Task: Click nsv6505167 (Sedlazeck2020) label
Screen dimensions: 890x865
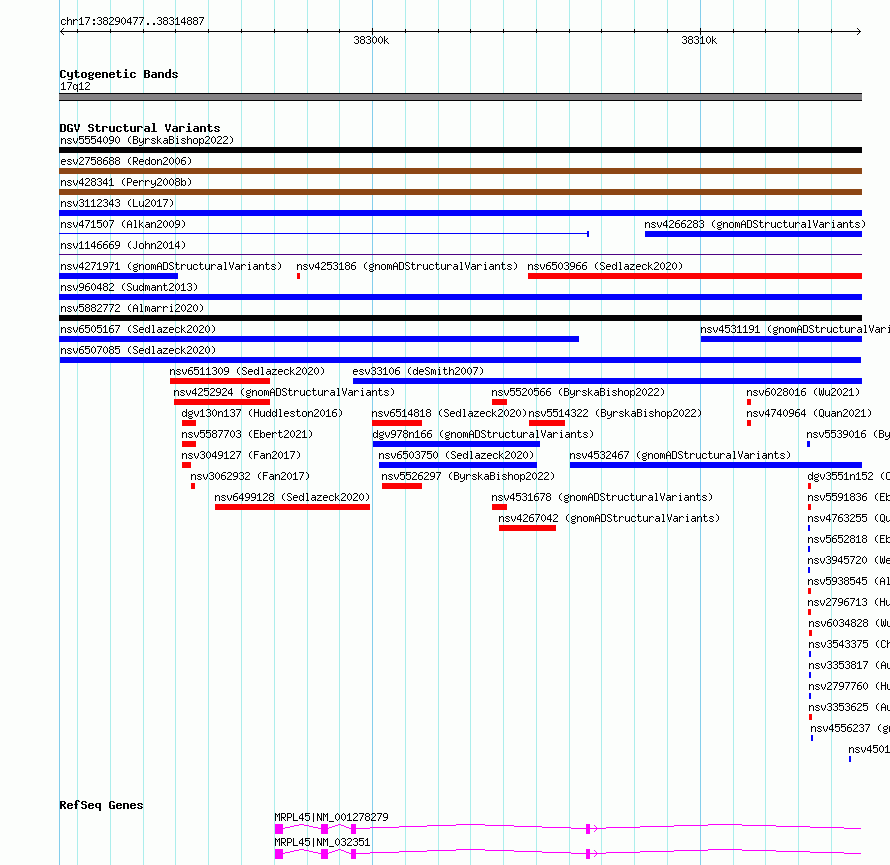Action: tap(138, 329)
